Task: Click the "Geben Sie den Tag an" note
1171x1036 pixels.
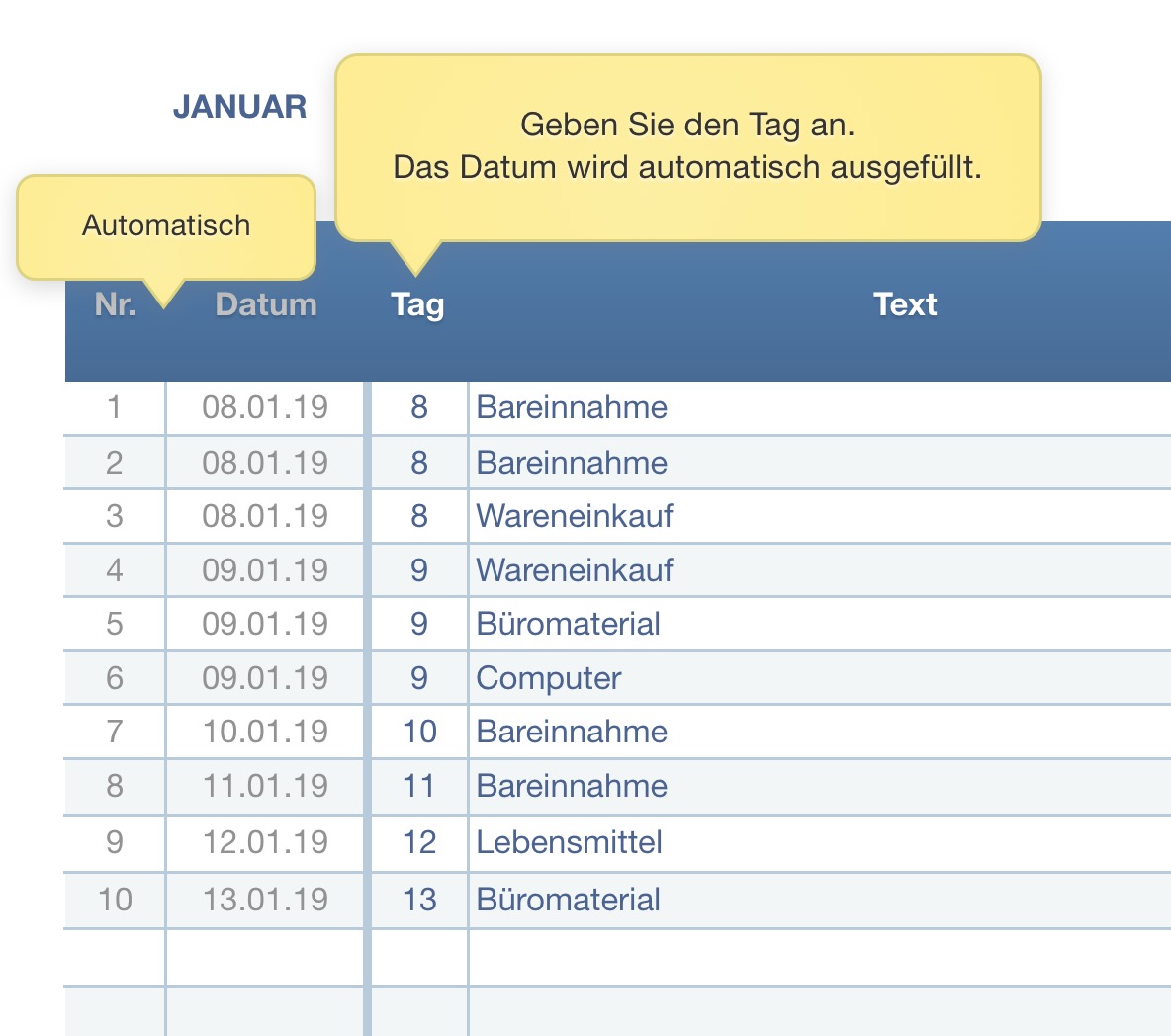Action: click(687, 146)
